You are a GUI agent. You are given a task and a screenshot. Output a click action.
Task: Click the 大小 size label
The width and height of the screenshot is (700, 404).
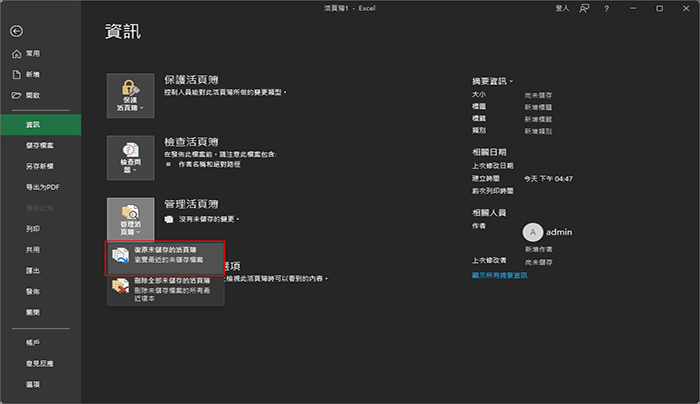[479, 95]
